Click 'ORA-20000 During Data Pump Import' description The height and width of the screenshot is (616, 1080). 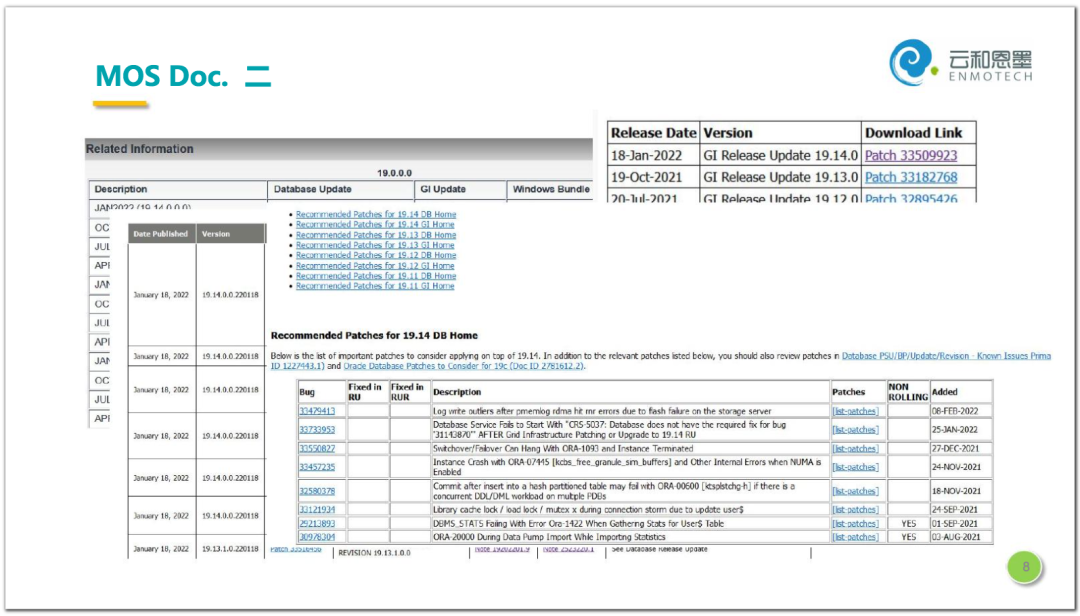pyautogui.click(x=549, y=537)
